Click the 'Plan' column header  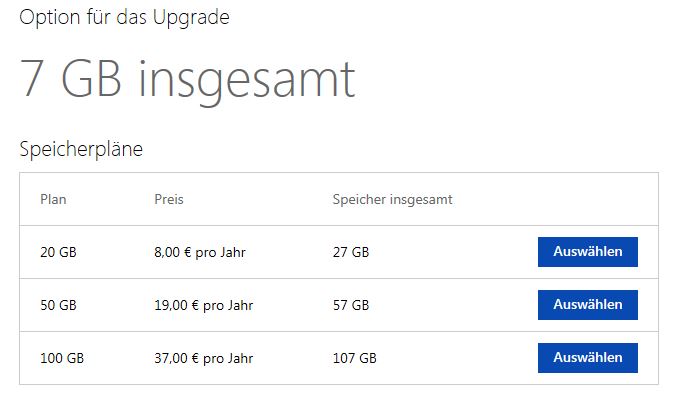pyautogui.click(x=52, y=199)
